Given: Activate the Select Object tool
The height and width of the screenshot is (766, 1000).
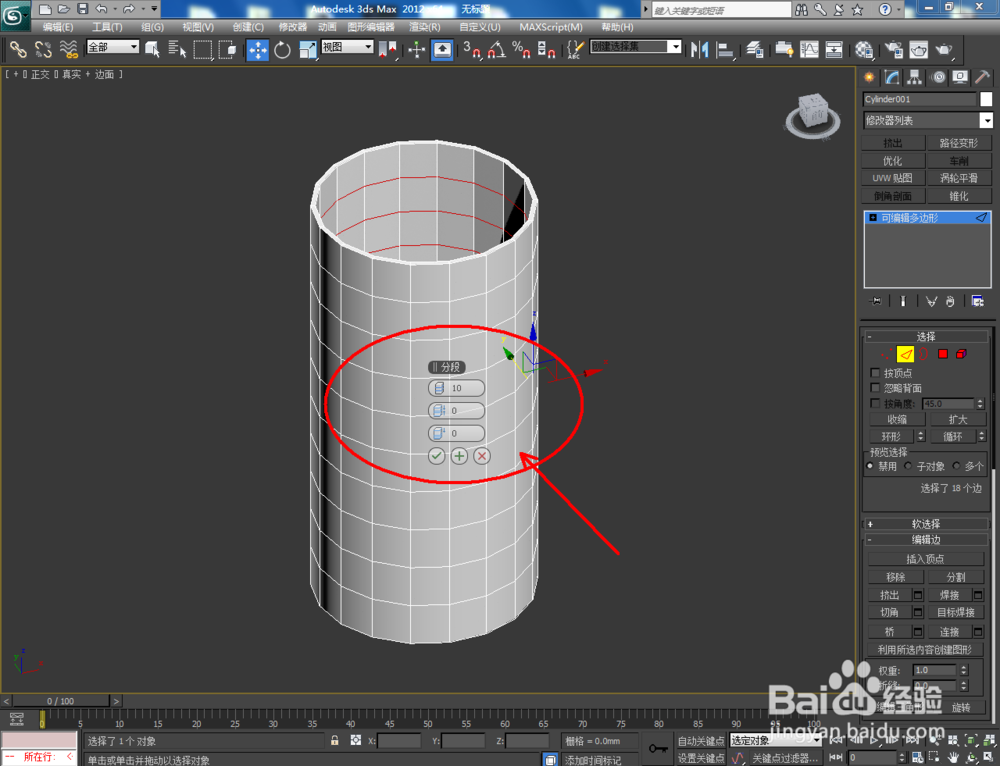Looking at the screenshot, I should [x=152, y=49].
